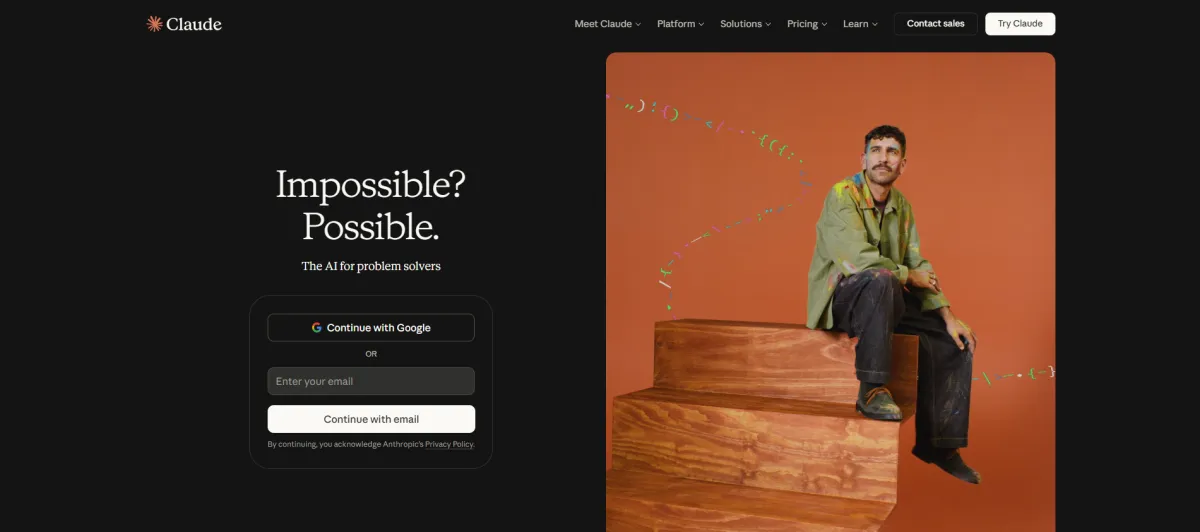Viewport: 1200px width, 532px height.
Task: Select the Solutions menu item
Action: tap(746, 24)
